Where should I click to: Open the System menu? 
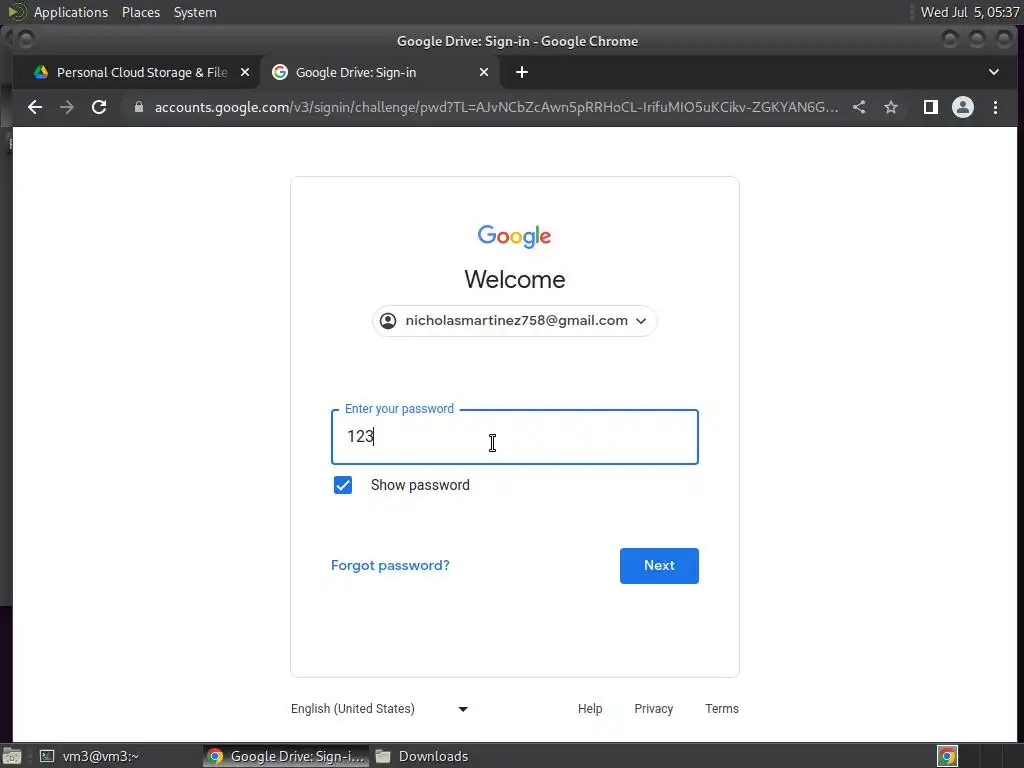tap(195, 12)
